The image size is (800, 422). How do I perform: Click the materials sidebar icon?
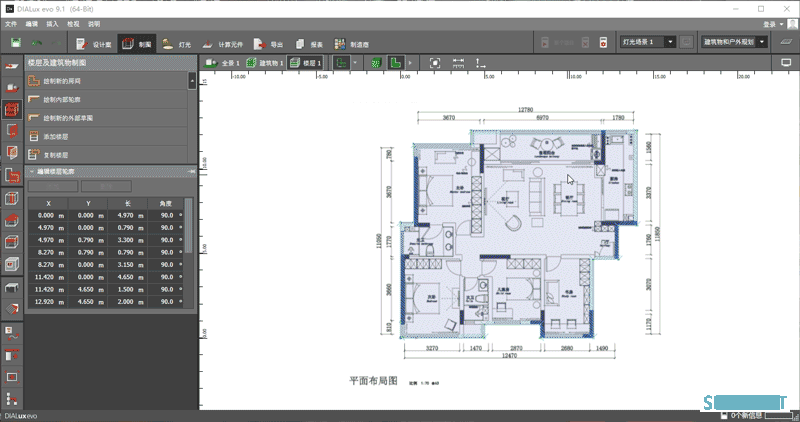pos(12,309)
